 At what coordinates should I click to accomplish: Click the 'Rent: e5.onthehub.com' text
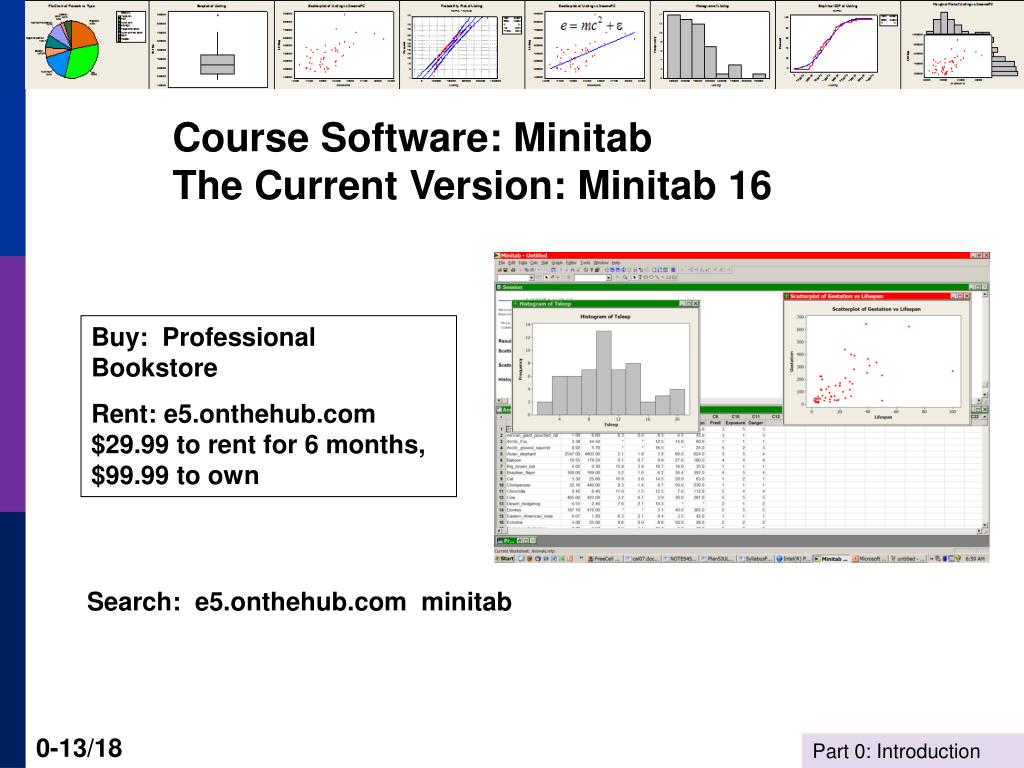coord(233,414)
